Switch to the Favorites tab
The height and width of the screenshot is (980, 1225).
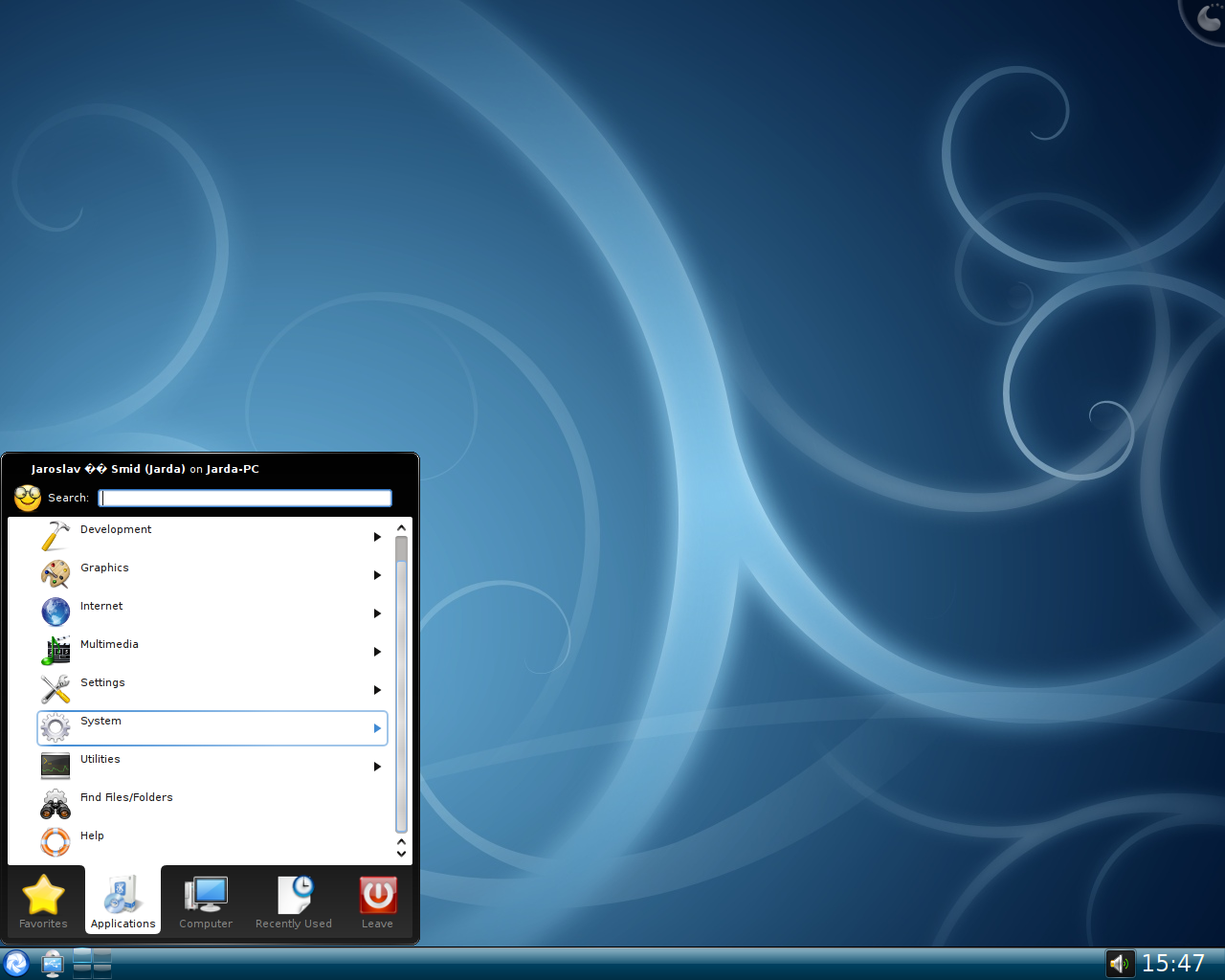[44, 901]
